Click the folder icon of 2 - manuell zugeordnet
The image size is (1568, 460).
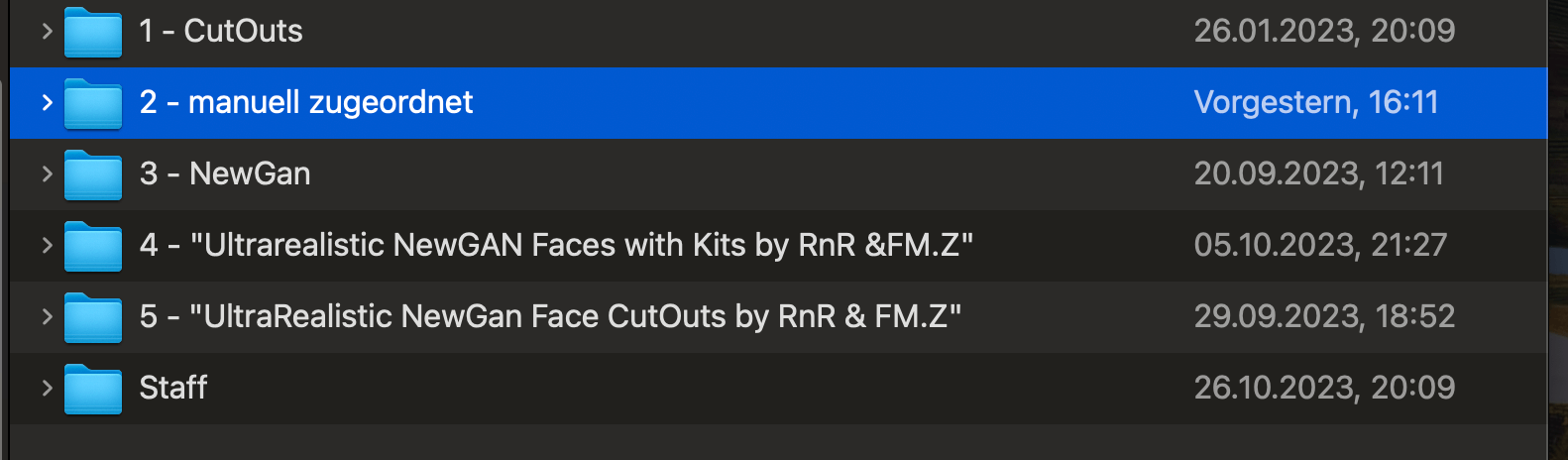93,103
